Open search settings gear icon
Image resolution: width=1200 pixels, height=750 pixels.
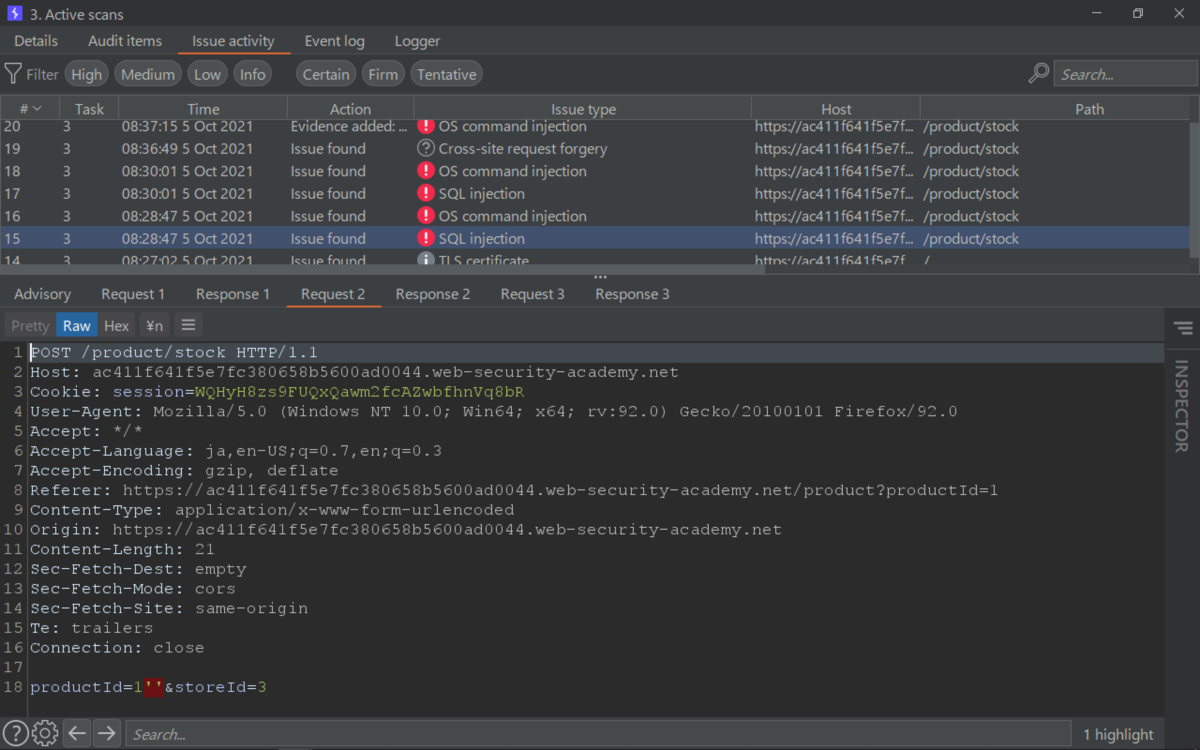pyautogui.click(x=45, y=733)
